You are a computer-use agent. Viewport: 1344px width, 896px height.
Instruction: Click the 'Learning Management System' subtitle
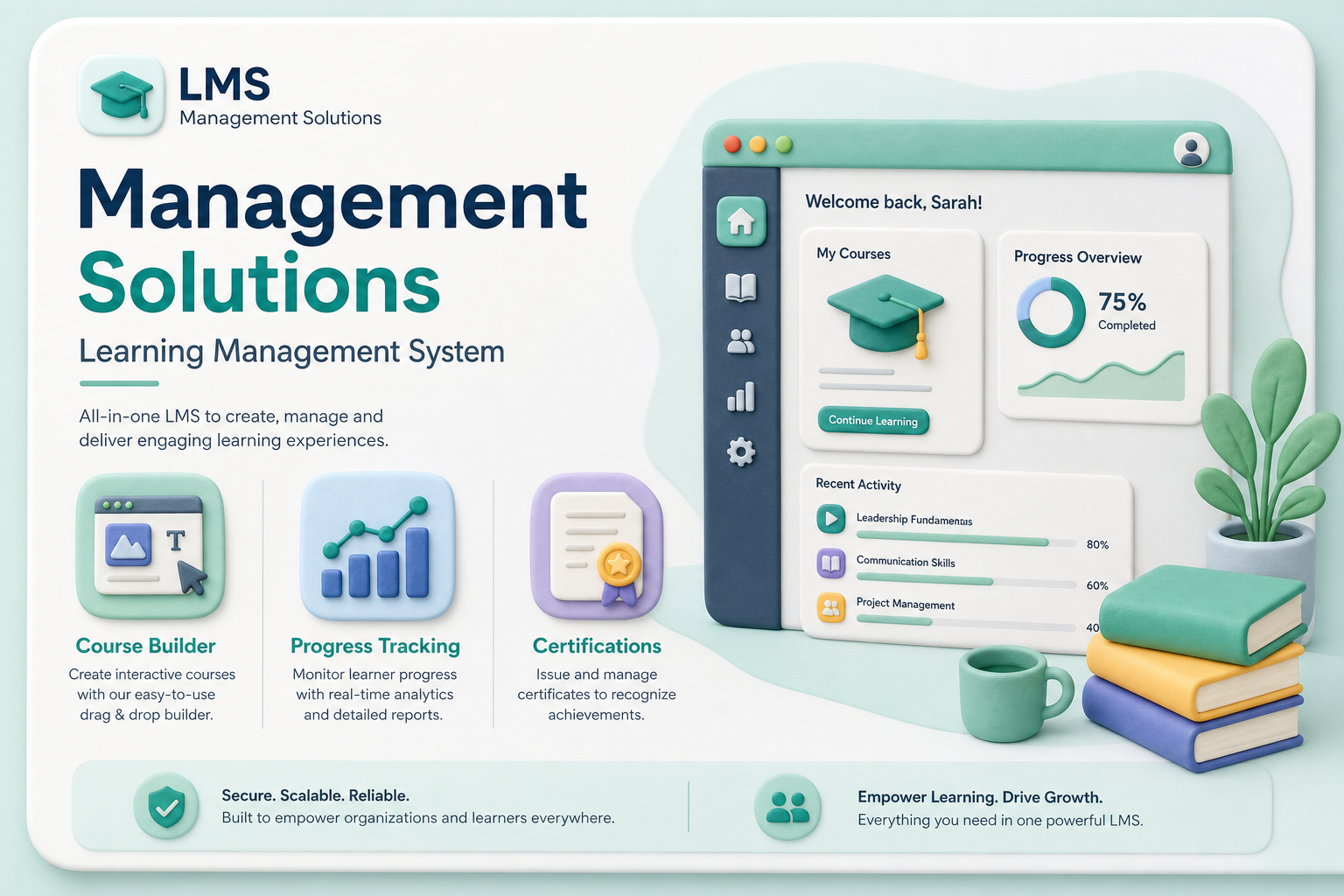pyautogui.click(x=291, y=352)
